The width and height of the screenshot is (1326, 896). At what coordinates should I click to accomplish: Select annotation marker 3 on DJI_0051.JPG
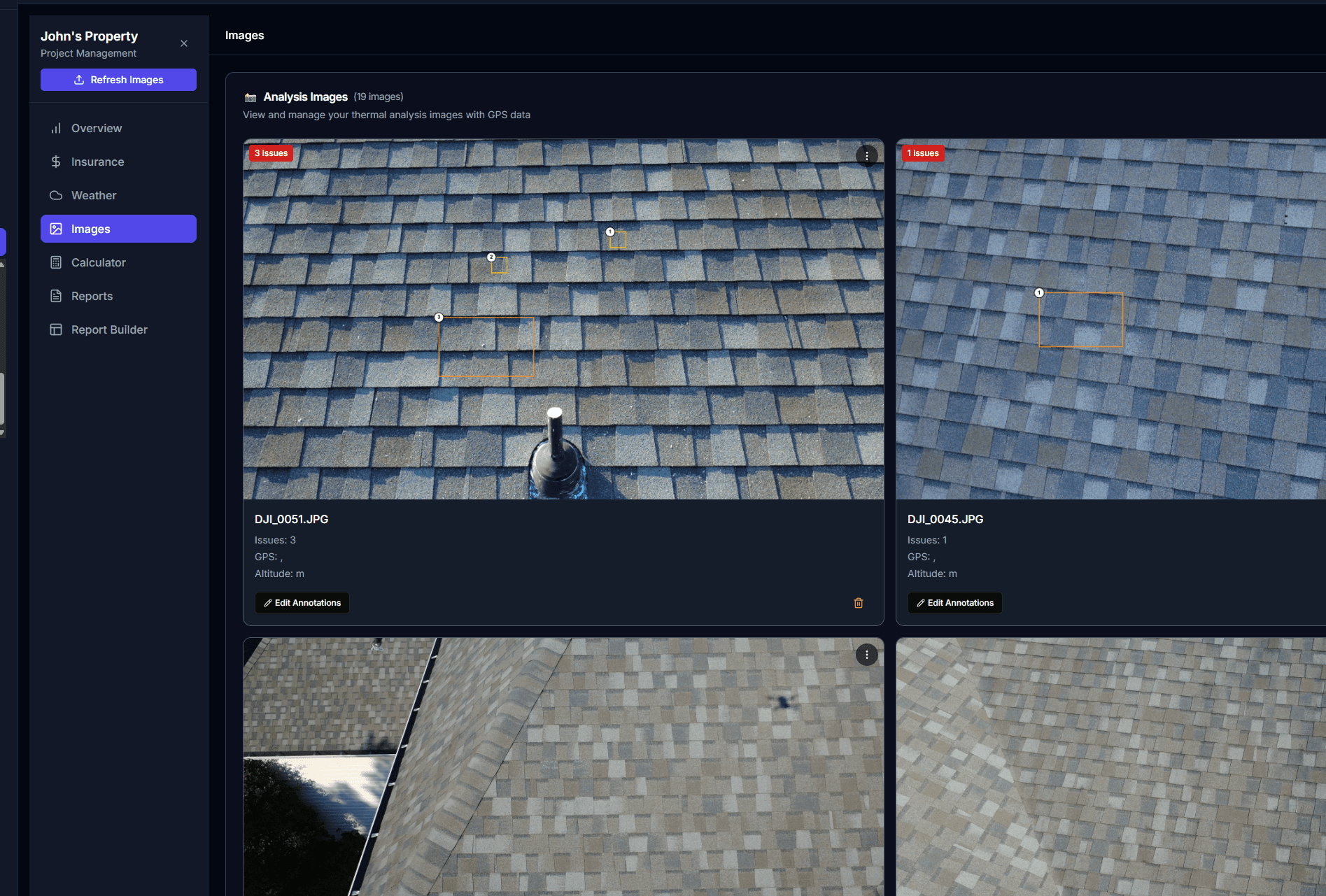pyautogui.click(x=439, y=317)
